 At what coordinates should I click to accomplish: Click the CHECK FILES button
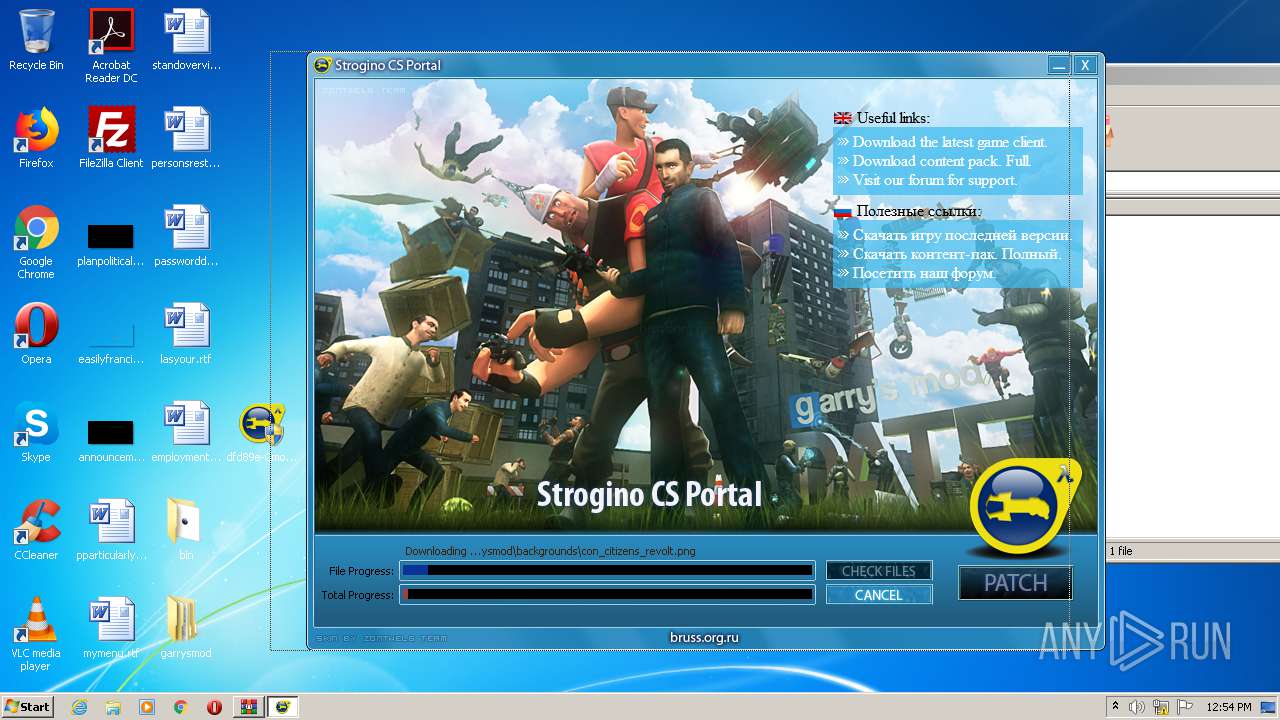click(879, 571)
